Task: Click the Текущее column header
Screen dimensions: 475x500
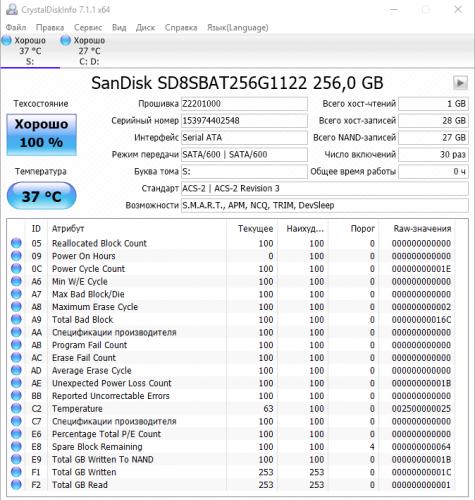Action: (x=252, y=228)
